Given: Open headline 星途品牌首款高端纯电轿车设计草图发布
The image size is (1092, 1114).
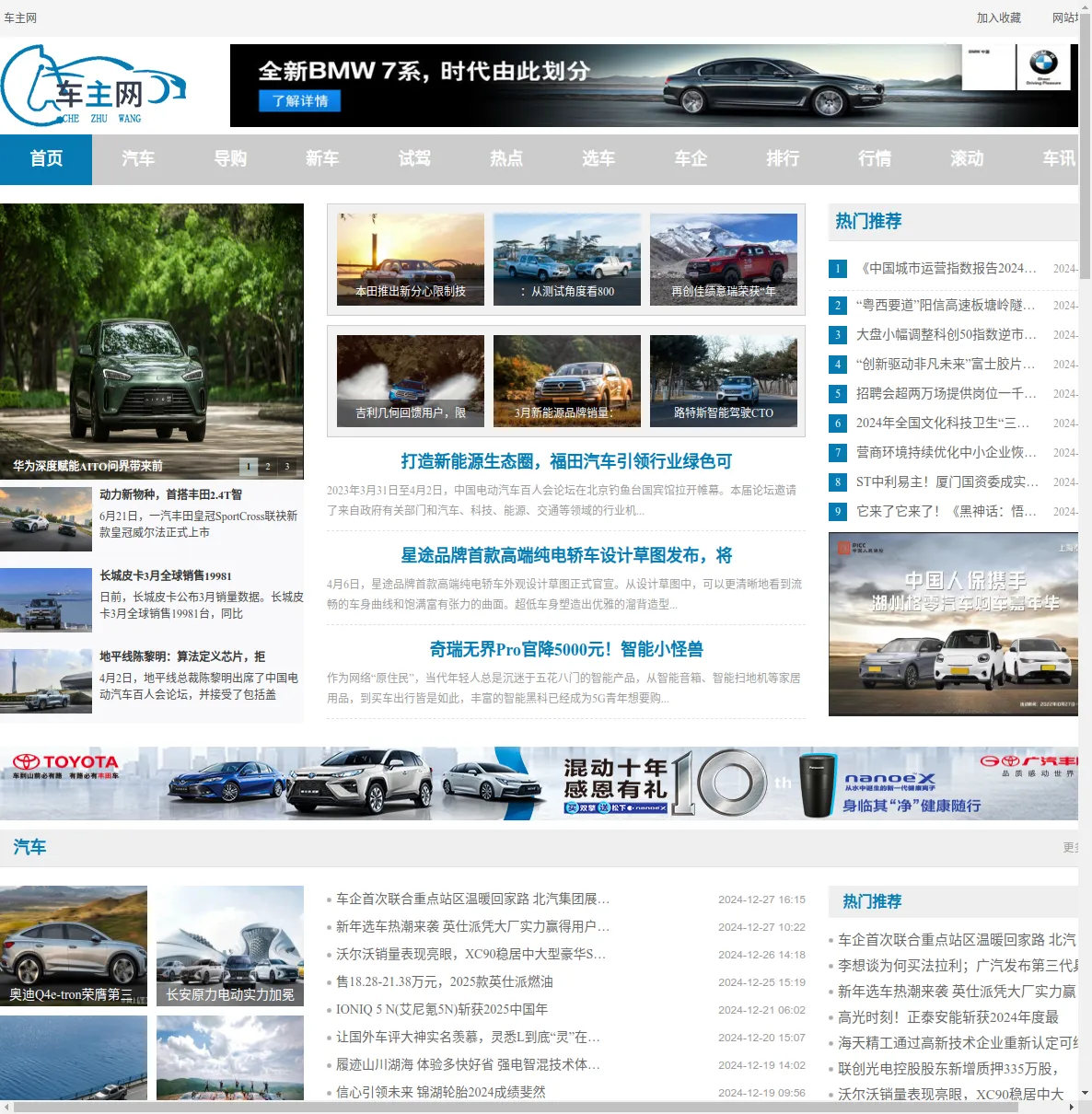Looking at the screenshot, I should 566,555.
